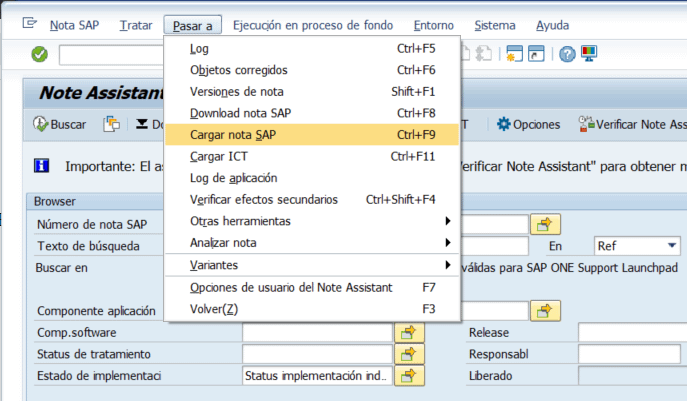
Task: Click the create new session window icon
Action: [513, 54]
